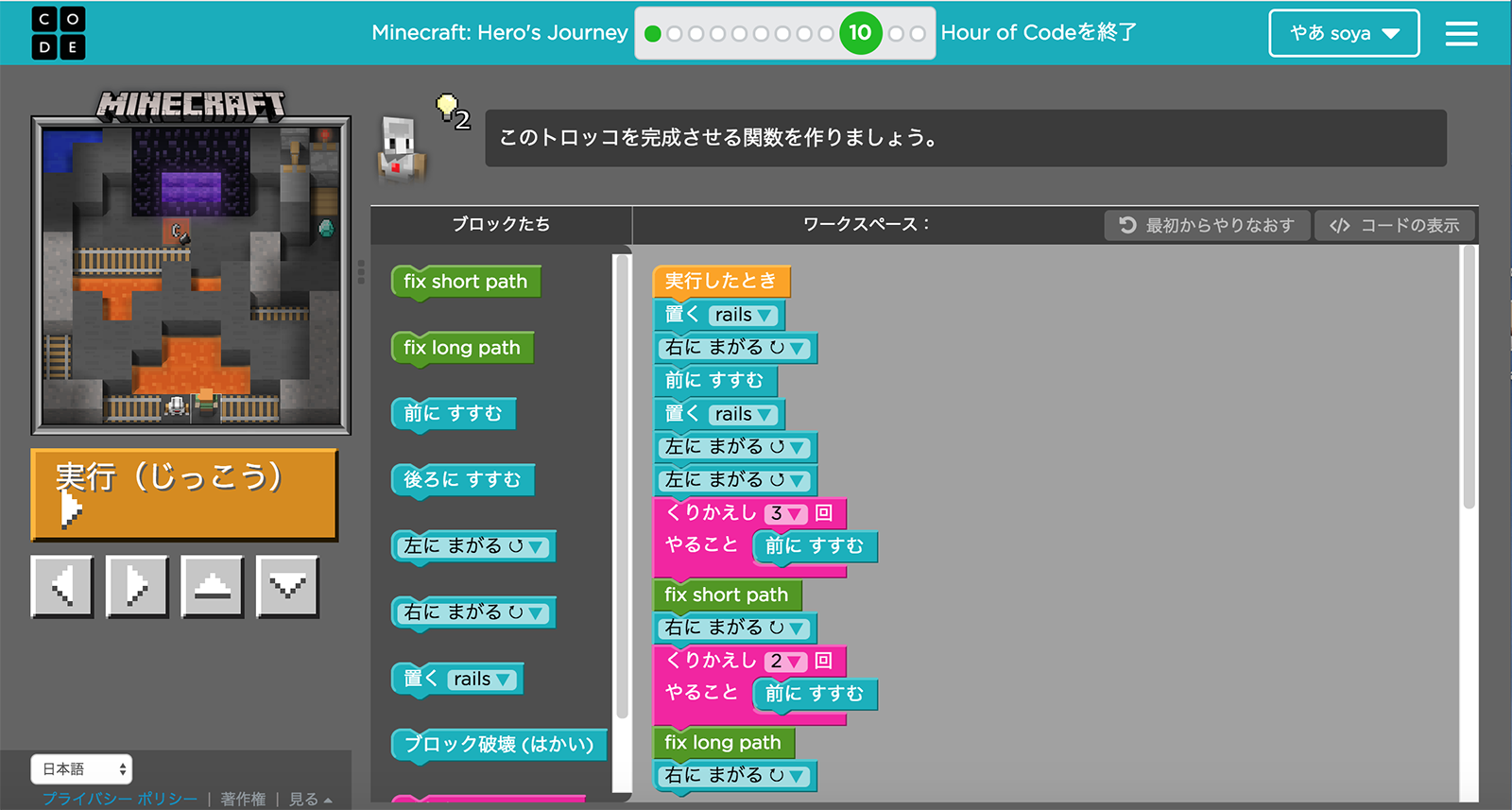Click the プライバシー ポリシー link

[120, 799]
